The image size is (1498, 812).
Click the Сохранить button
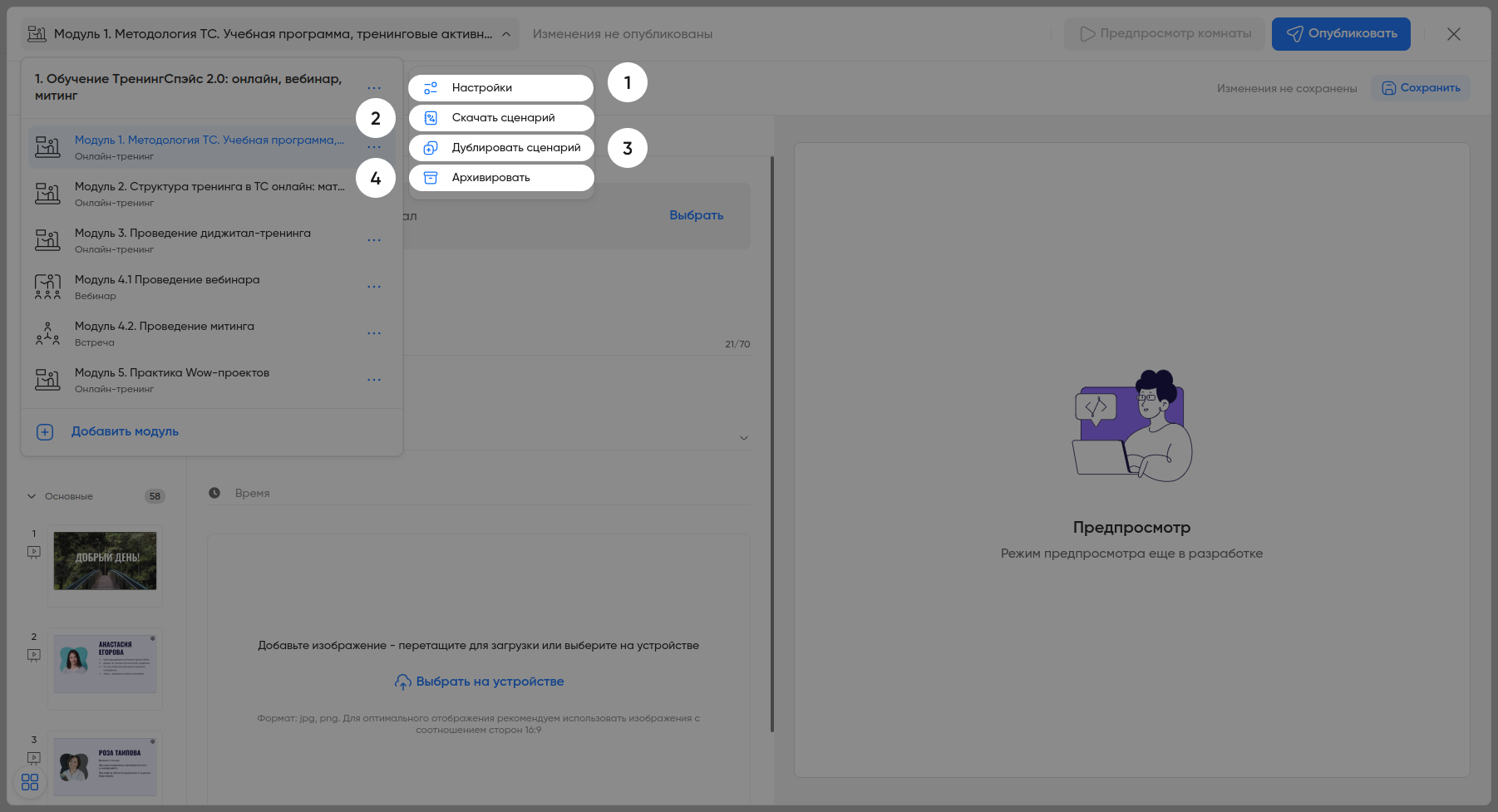pyautogui.click(x=1421, y=88)
